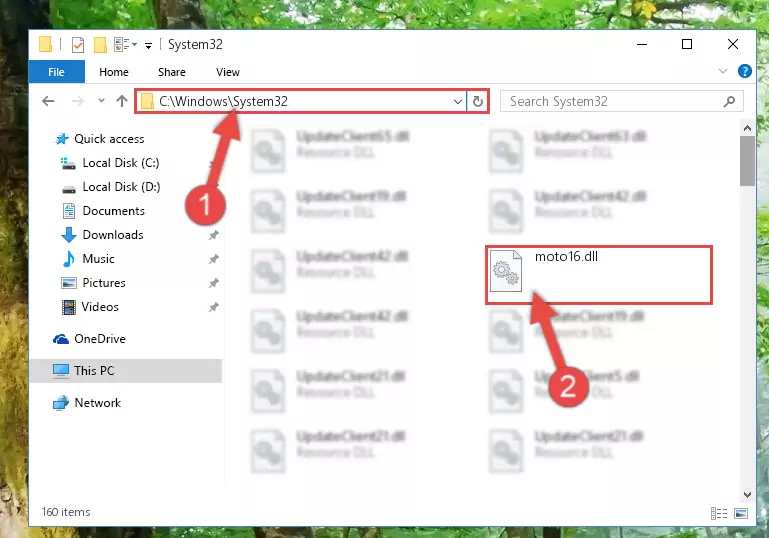Click the Videos film icon in sidebar
Screen dimensions: 769x538
click(69, 307)
